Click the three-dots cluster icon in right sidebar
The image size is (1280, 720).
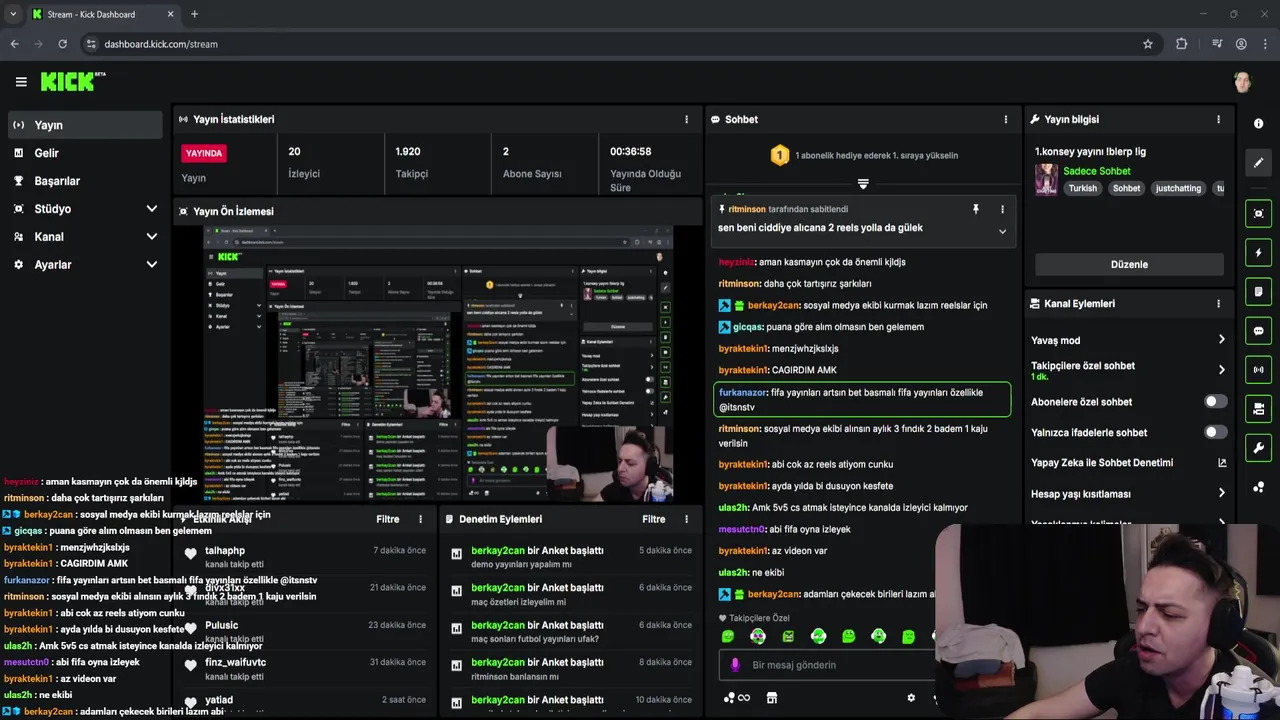pos(1258,487)
